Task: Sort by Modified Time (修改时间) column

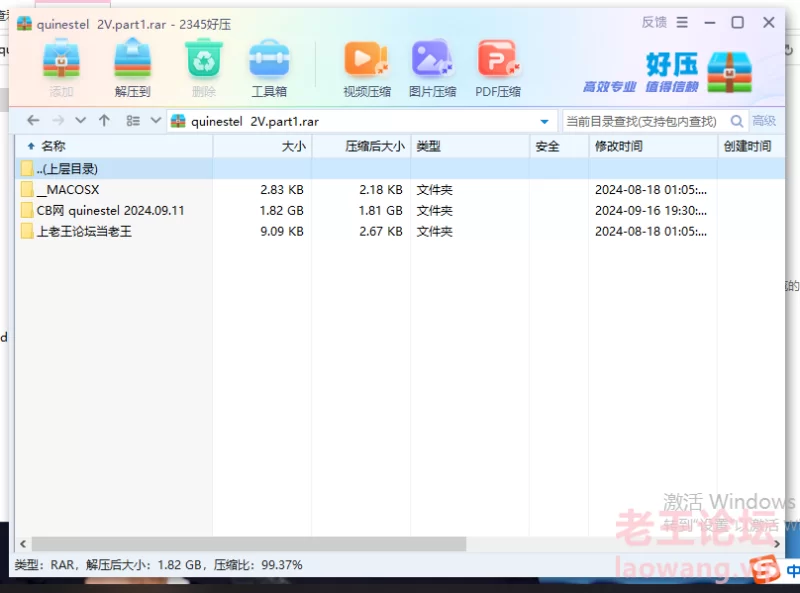Action: tap(653, 146)
